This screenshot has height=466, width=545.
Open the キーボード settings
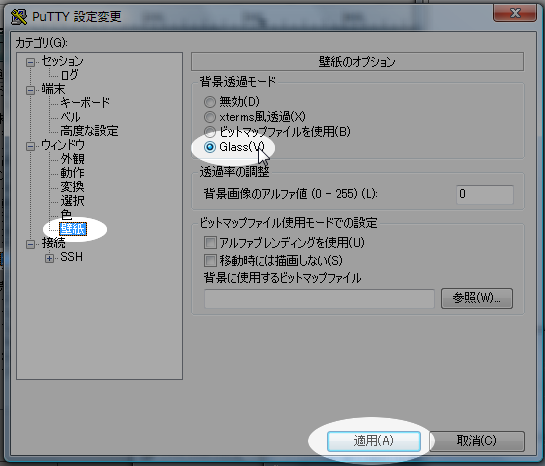click(85, 103)
